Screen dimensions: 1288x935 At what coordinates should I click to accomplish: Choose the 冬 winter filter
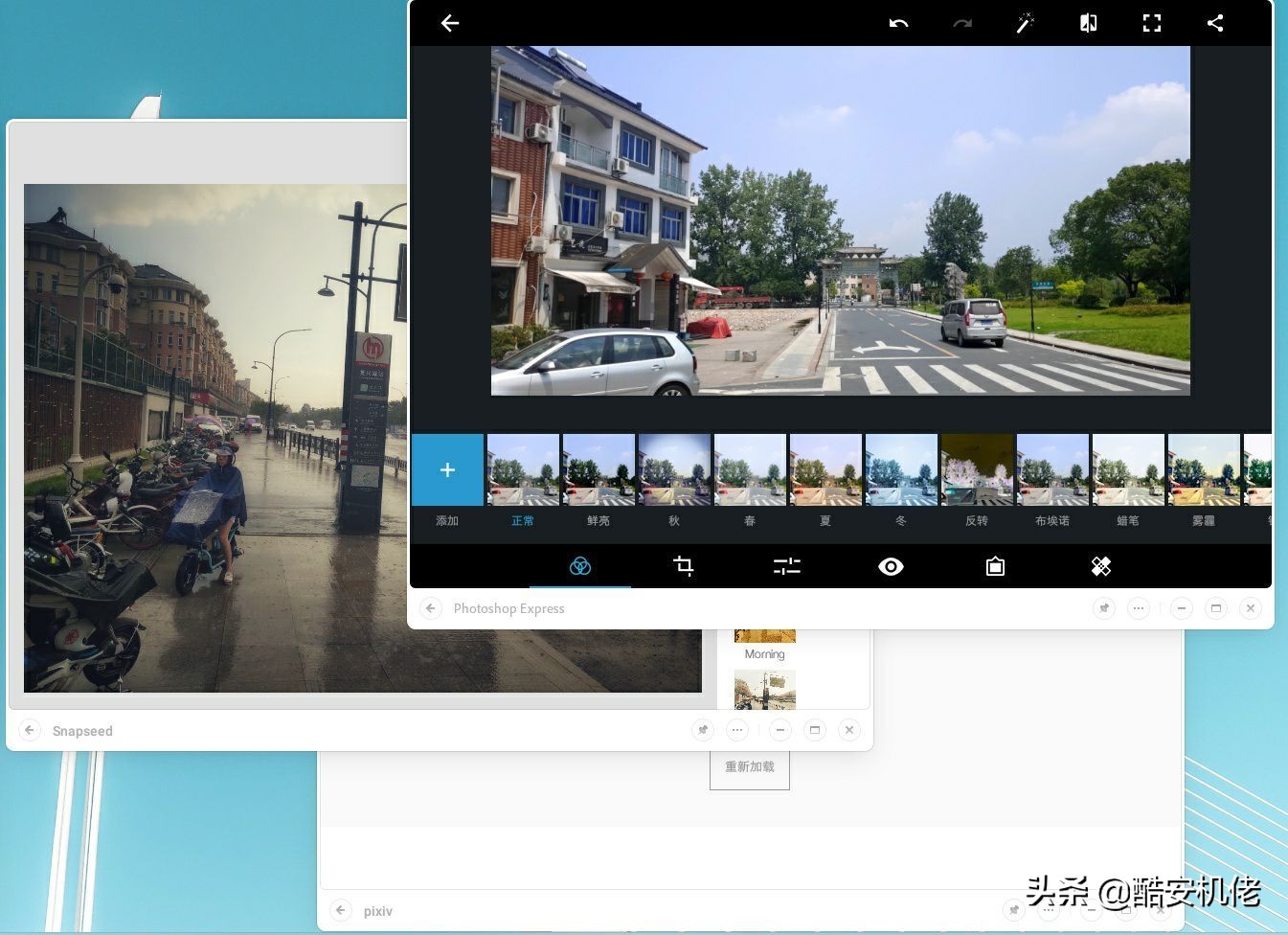[x=901, y=469]
